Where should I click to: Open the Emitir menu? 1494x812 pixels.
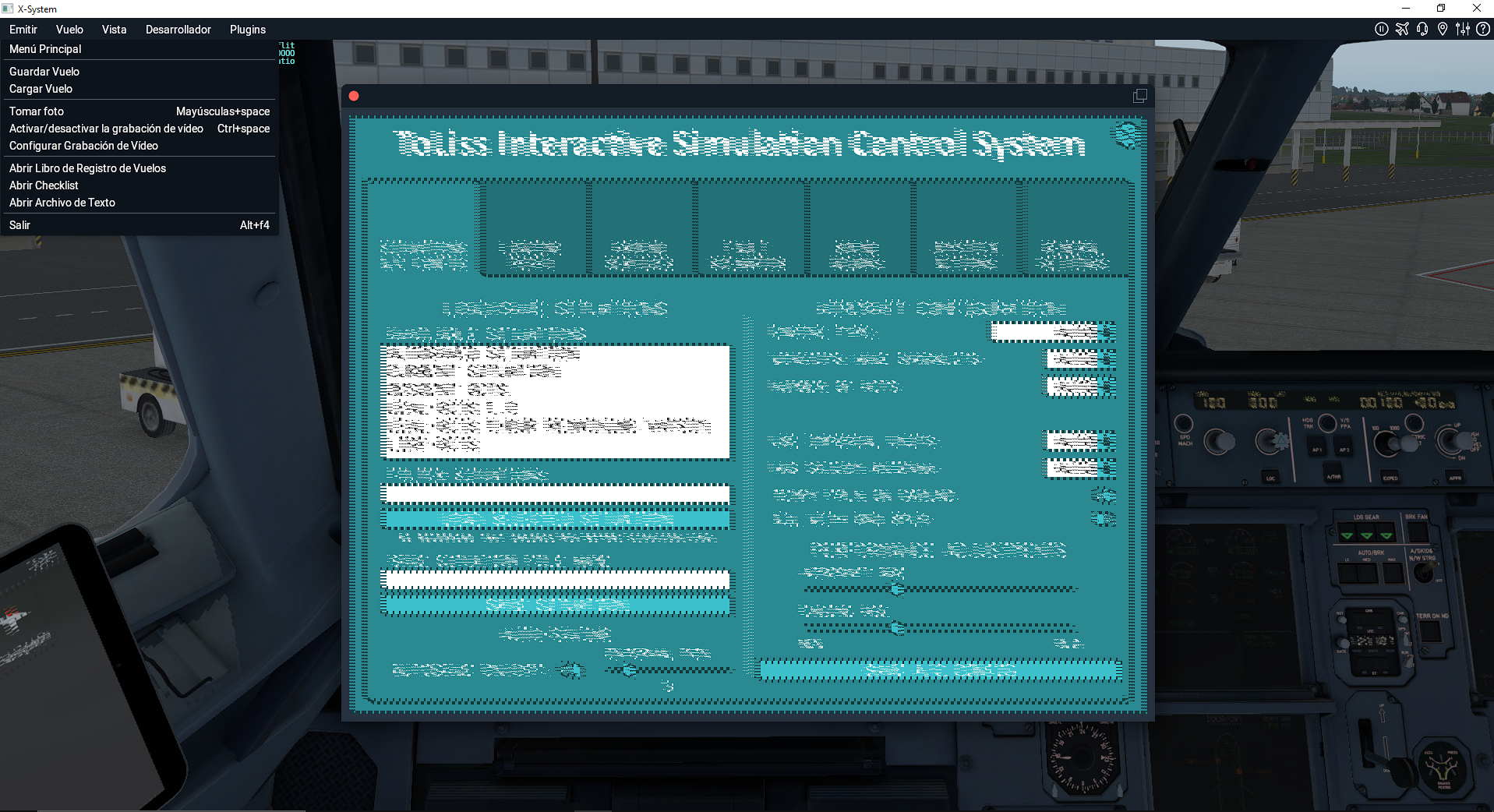coord(23,30)
